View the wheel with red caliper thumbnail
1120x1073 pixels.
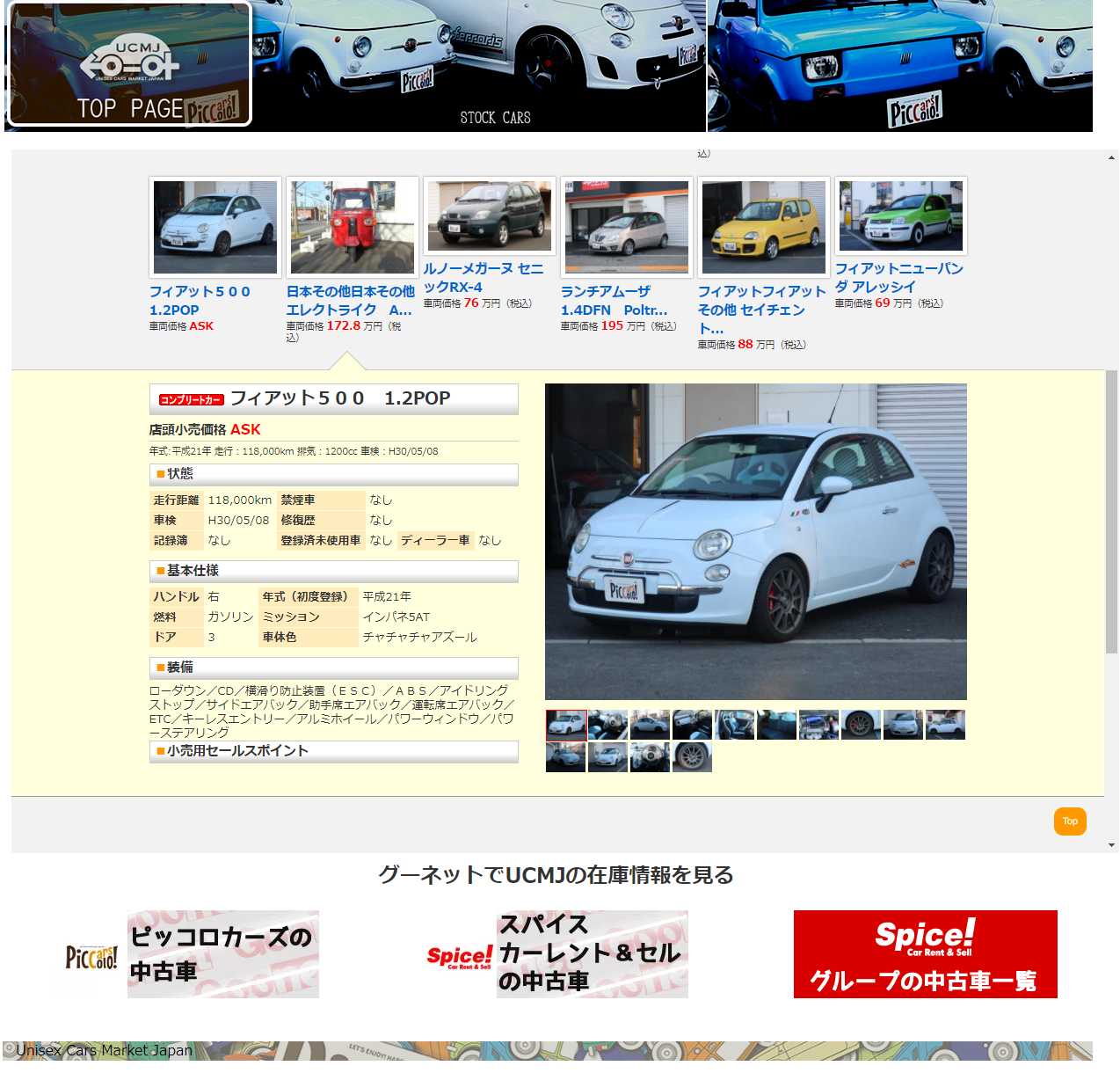coord(862,725)
